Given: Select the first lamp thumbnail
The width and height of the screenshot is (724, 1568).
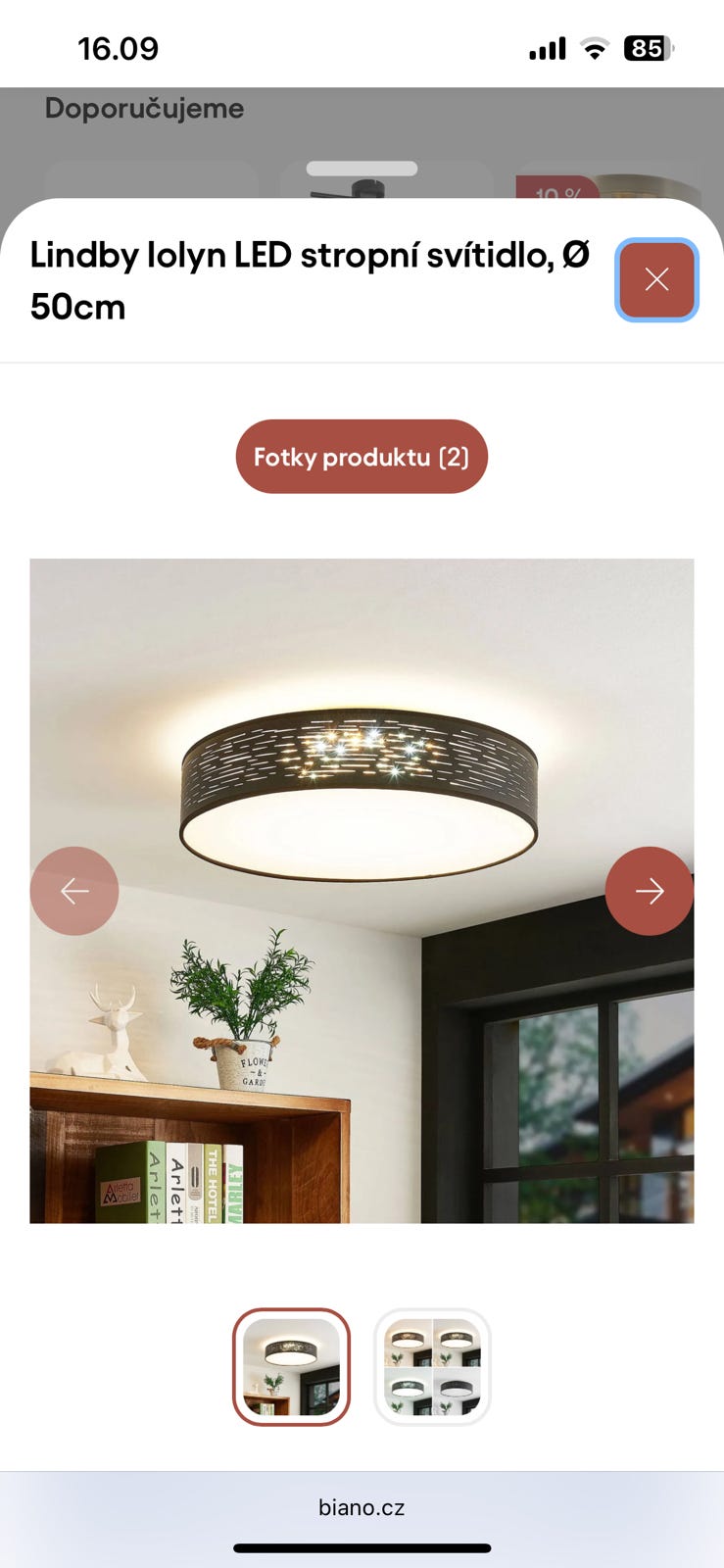Looking at the screenshot, I should pos(291,1367).
